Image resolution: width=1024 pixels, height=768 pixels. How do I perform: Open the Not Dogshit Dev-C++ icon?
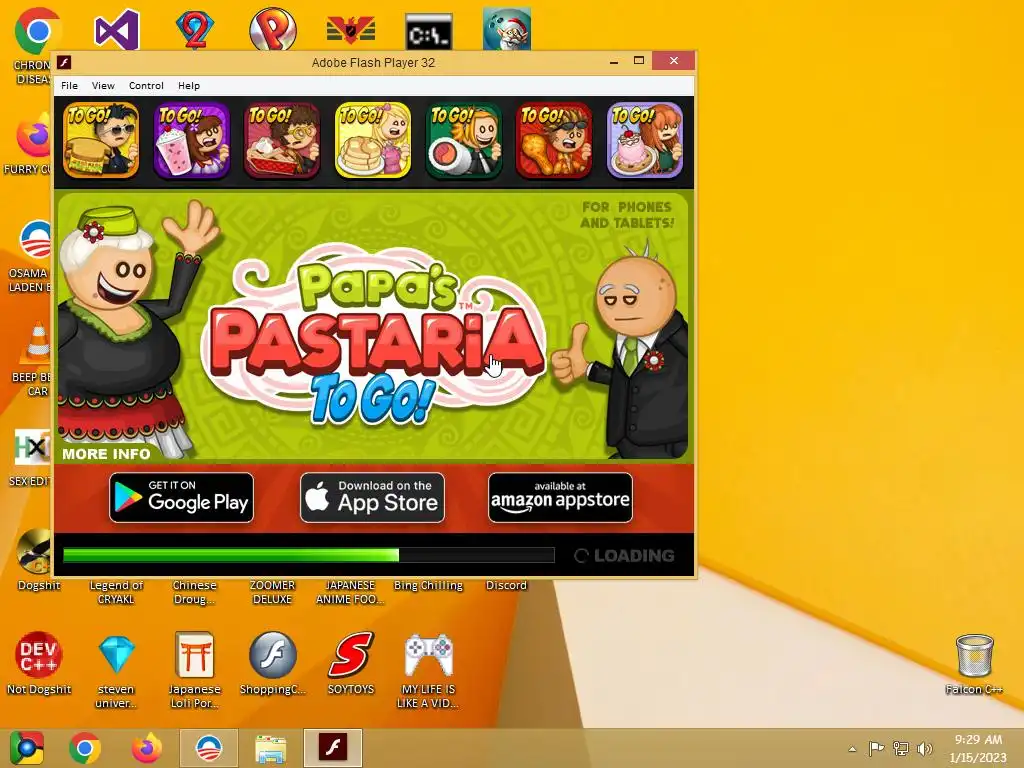coord(39,662)
